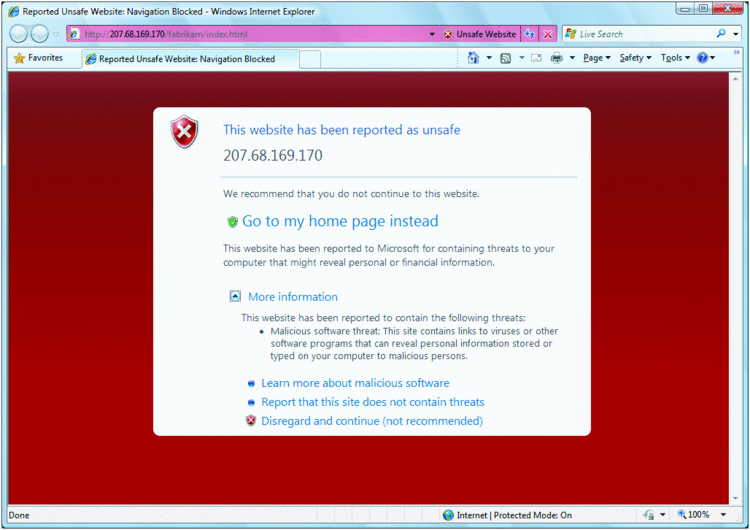750x530 pixels.
Task: Open the zoom level dropdown arrow
Action: pos(723,515)
